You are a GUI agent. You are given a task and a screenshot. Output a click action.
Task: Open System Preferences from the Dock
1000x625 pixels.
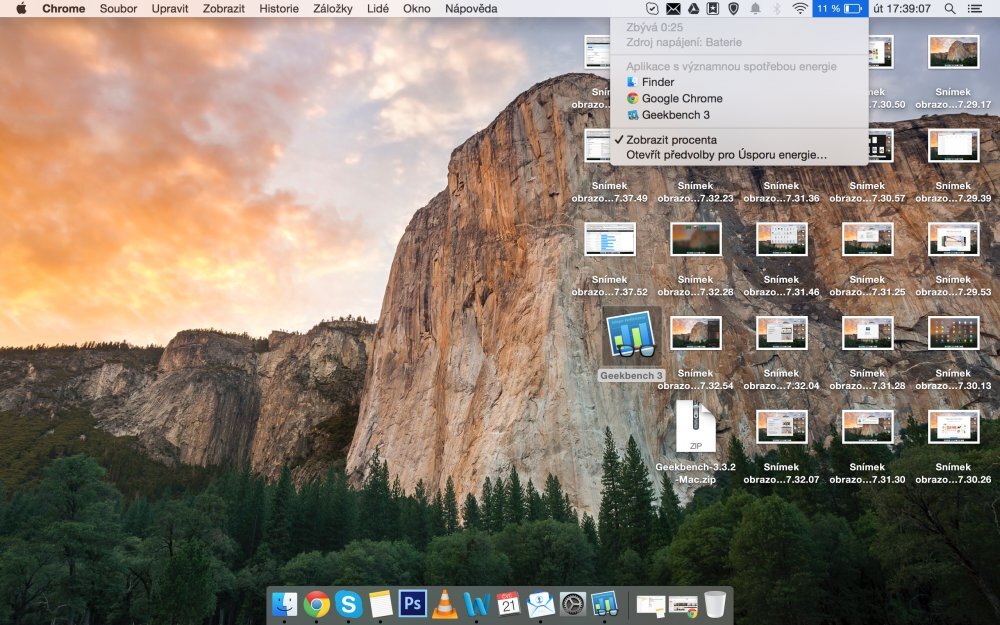click(572, 605)
